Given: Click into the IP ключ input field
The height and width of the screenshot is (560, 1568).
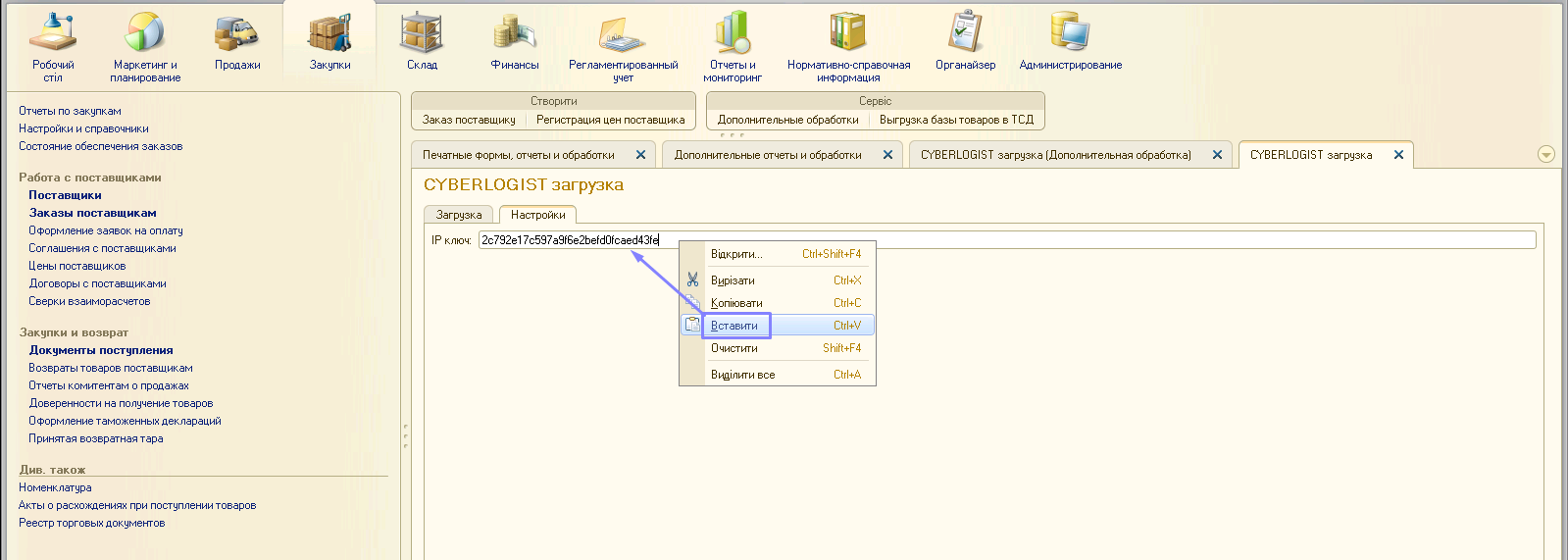Looking at the screenshot, I should (x=1007, y=240).
